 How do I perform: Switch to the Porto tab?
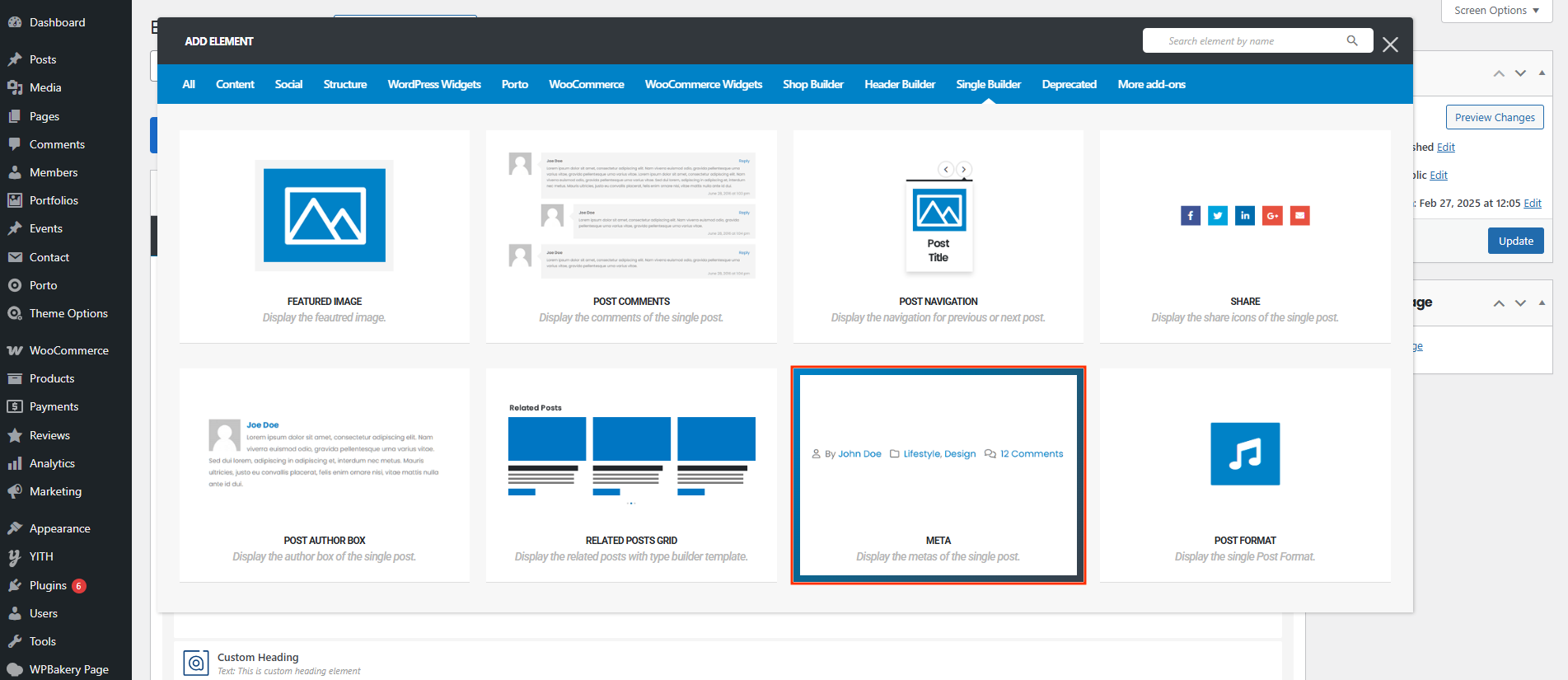pyautogui.click(x=515, y=84)
